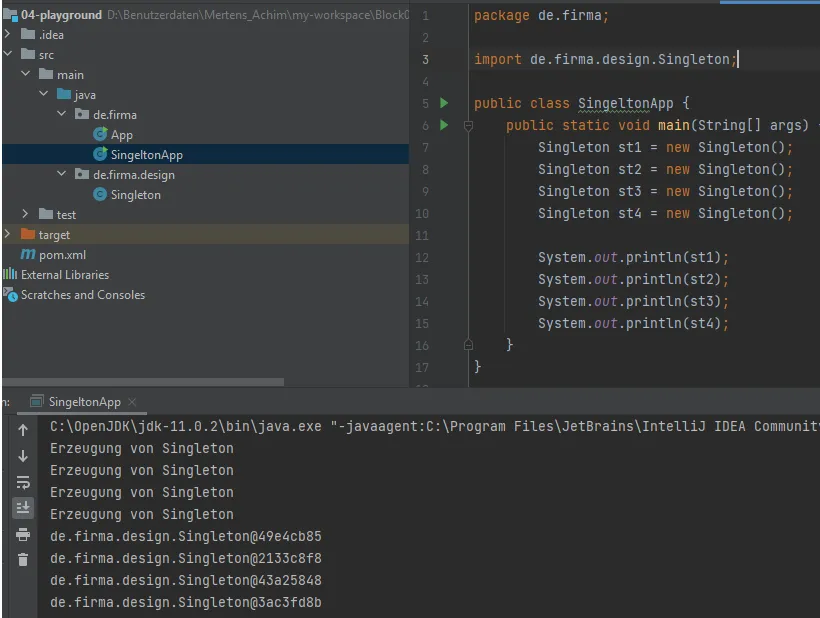Toggle soft-wrap in run console
The width and height of the screenshot is (820, 618).
point(23,482)
